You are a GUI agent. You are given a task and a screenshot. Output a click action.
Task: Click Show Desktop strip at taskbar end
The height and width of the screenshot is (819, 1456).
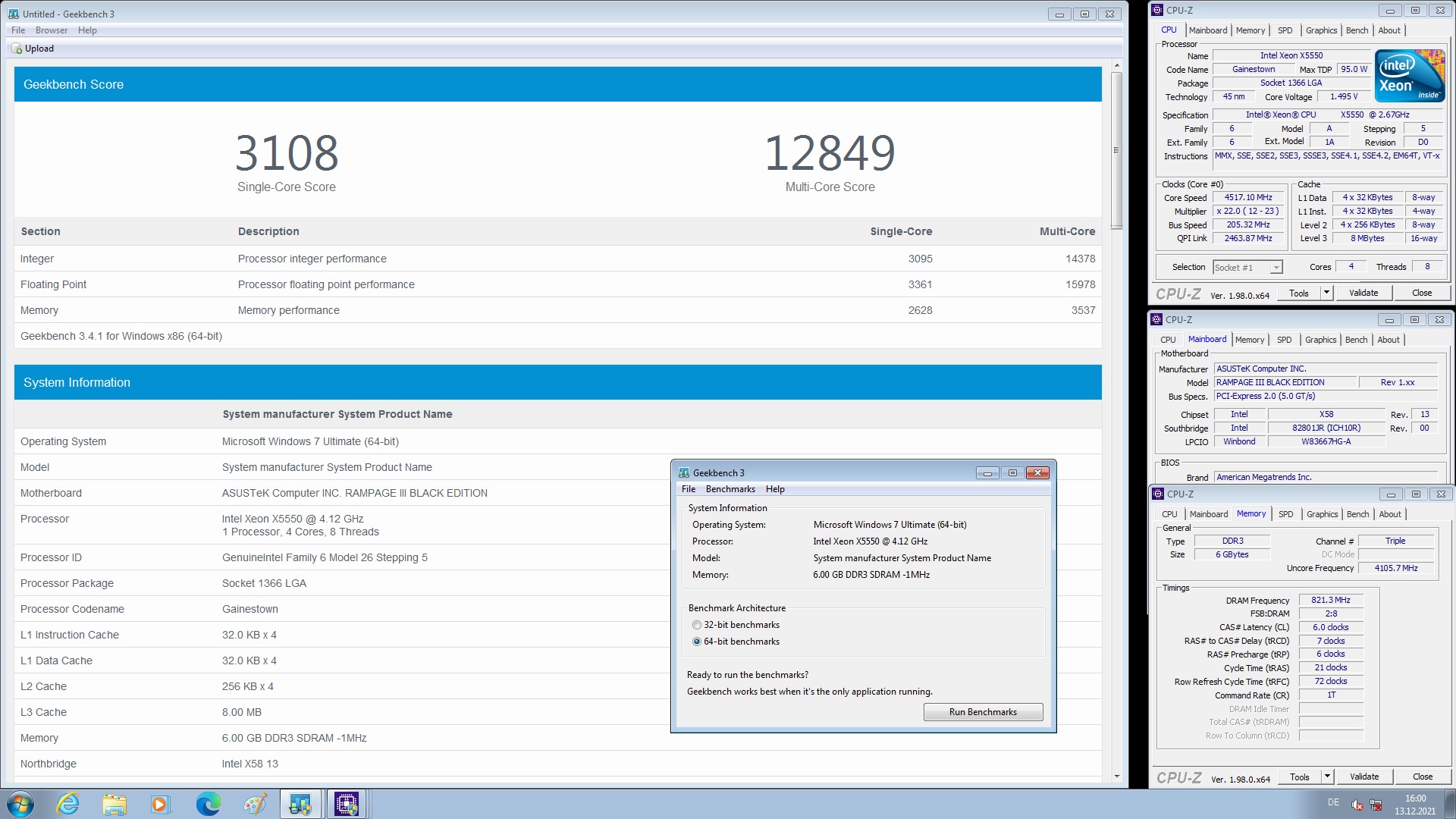(x=1451, y=804)
